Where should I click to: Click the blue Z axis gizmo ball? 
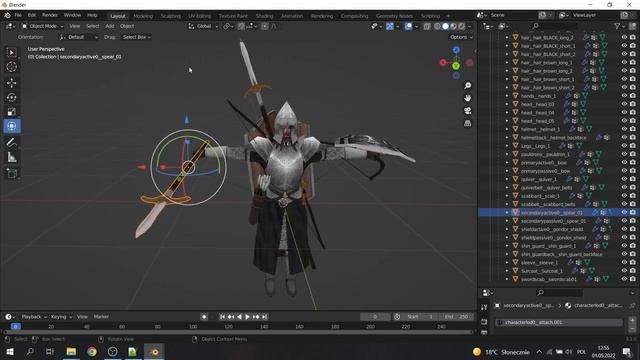(456, 50)
